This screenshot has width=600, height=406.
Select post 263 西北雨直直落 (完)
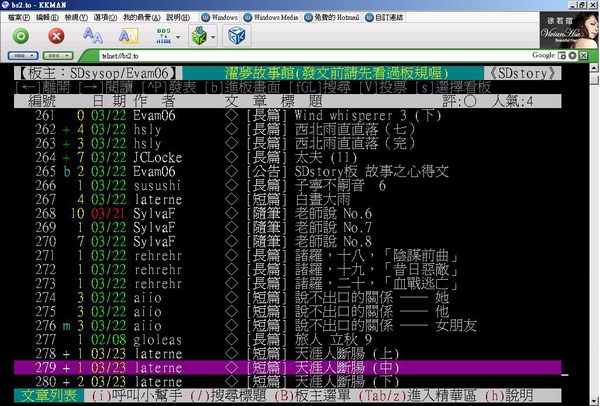tap(288, 143)
